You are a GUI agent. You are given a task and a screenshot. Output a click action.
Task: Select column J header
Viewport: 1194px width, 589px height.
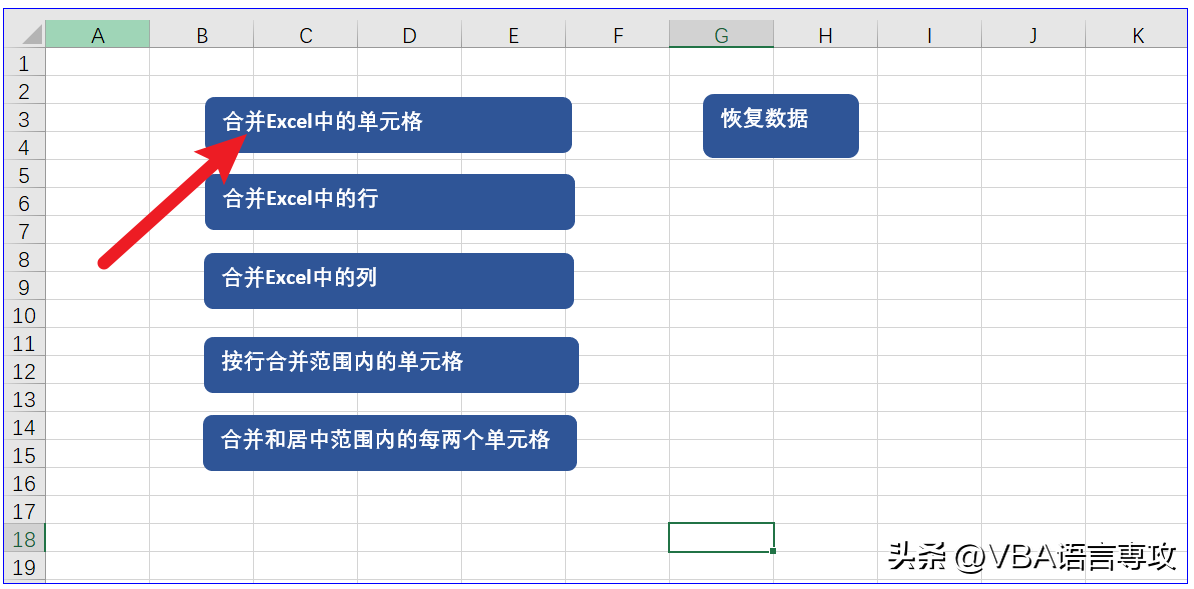(x=1033, y=34)
